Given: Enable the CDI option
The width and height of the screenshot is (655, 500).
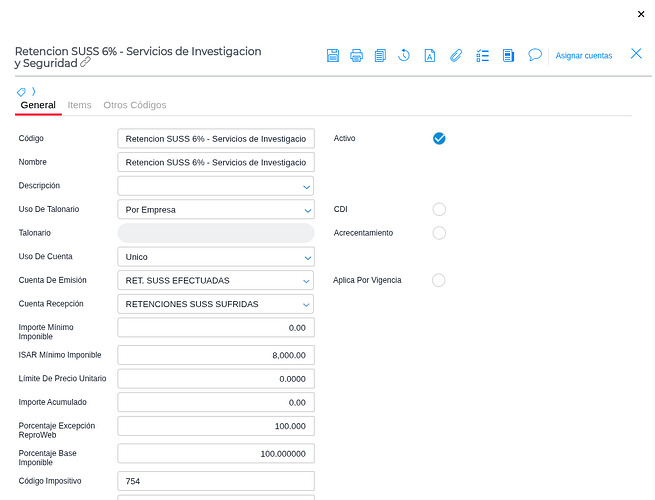Looking at the screenshot, I should click(439, 209).
